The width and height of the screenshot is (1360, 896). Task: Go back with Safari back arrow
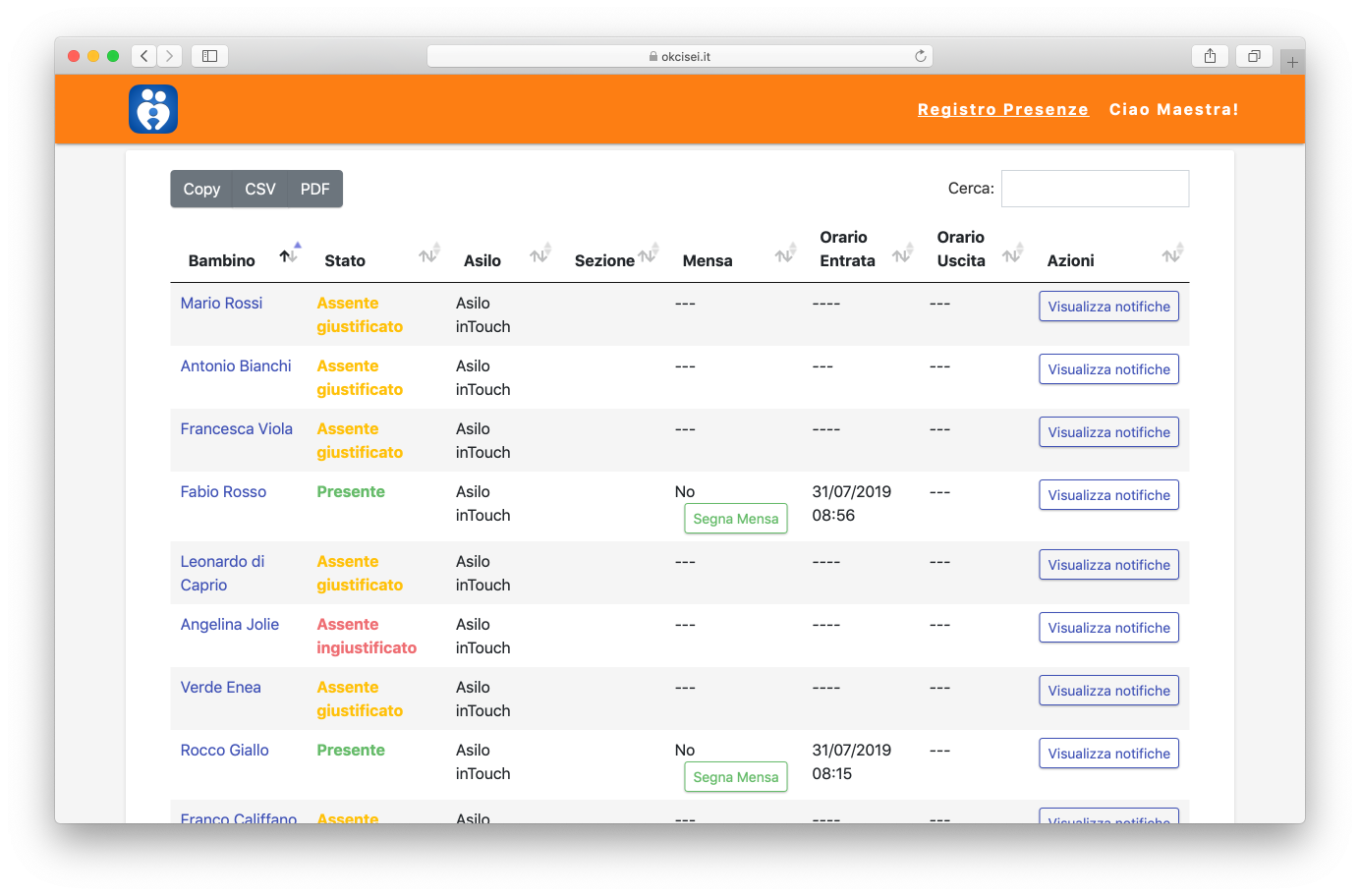click(x=144, y=56)
